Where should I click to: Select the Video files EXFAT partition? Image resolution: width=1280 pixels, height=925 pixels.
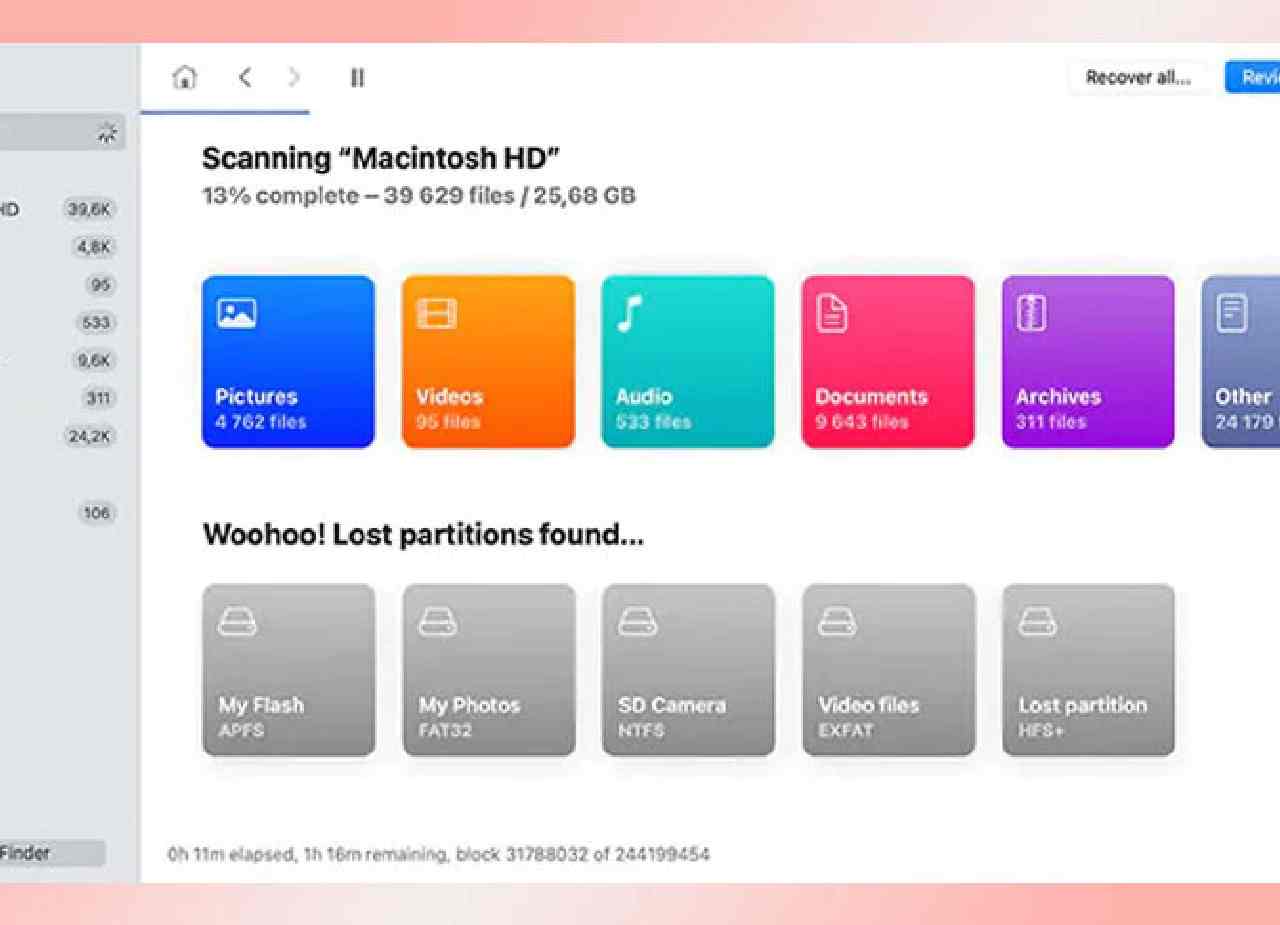(888, 670)
